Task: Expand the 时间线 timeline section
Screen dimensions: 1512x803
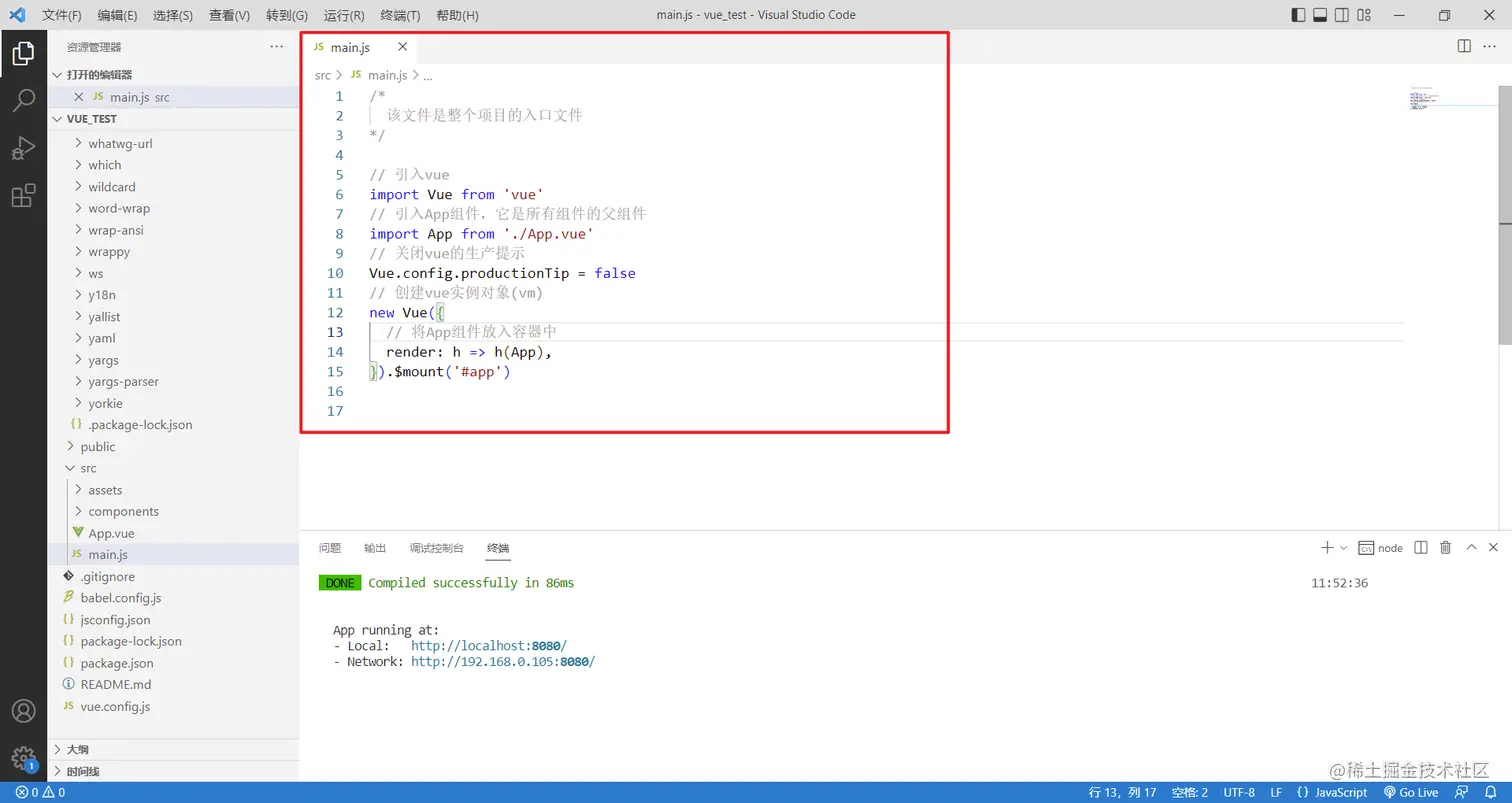Action: coord(174,771)
